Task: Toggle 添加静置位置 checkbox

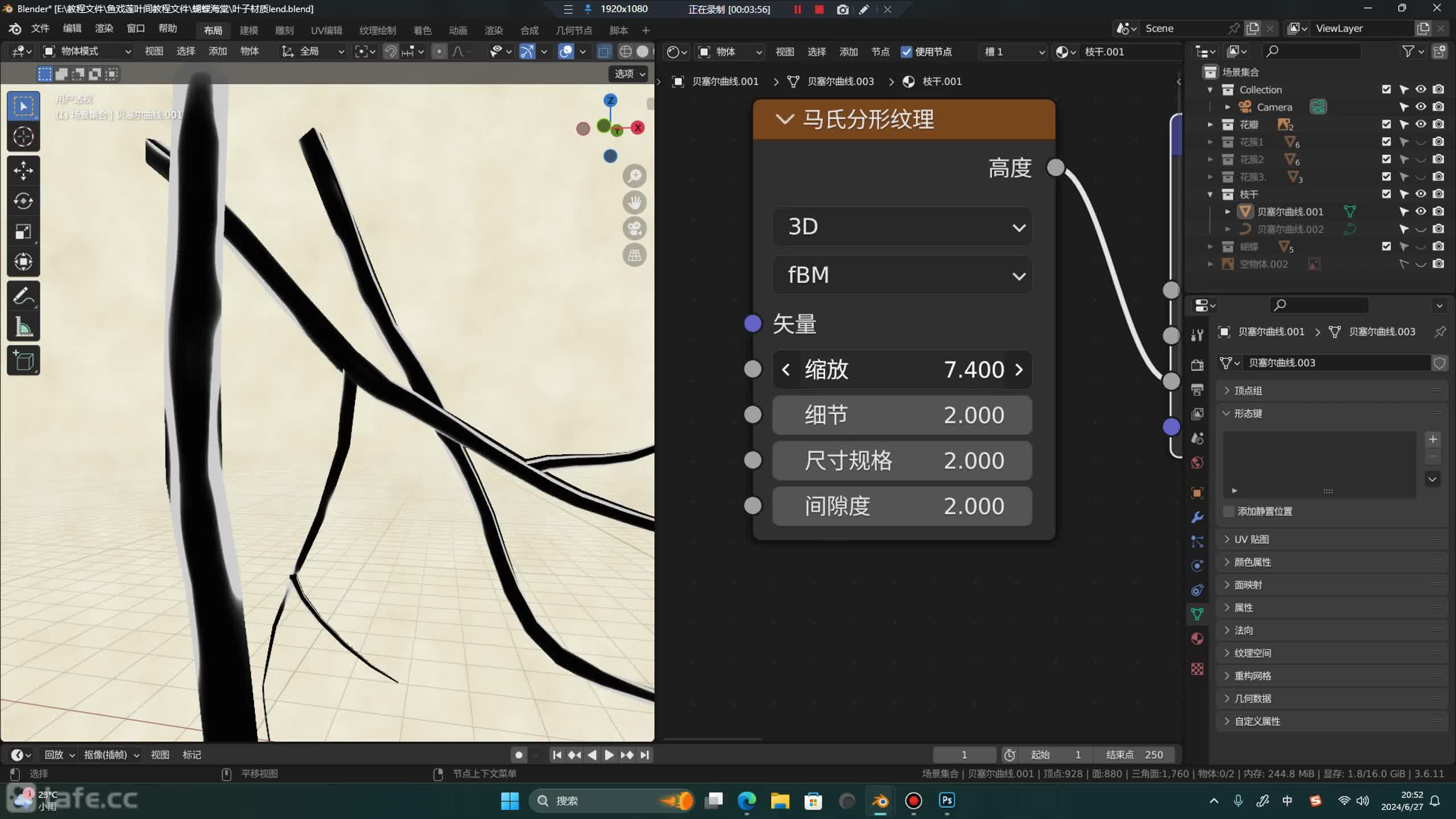Action: 1228,511
